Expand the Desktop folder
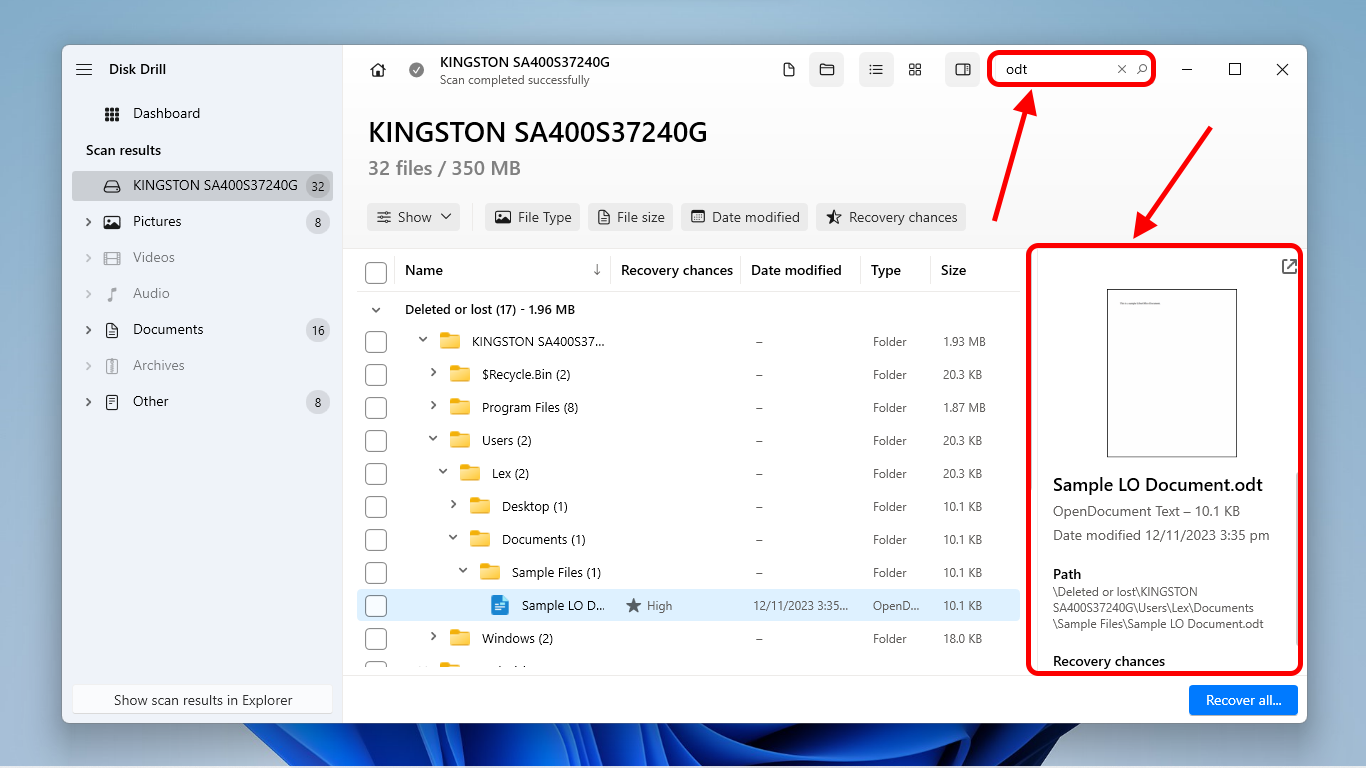Viewport: 1366px width, 768px height. pyautogui.click(x=453, y=505)
